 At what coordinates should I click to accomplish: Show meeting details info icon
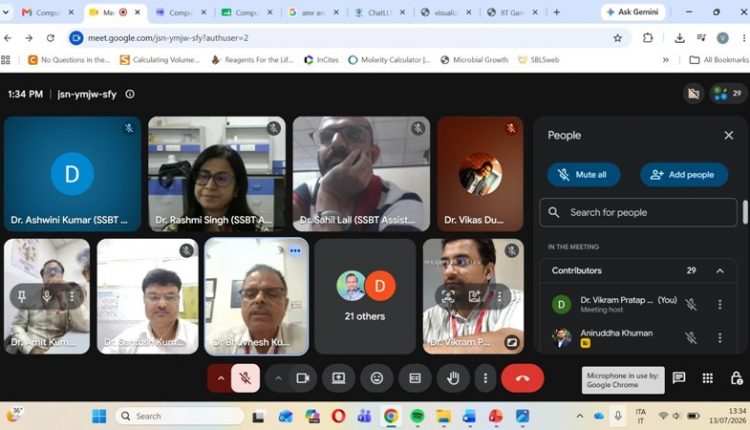pos(130,94)
